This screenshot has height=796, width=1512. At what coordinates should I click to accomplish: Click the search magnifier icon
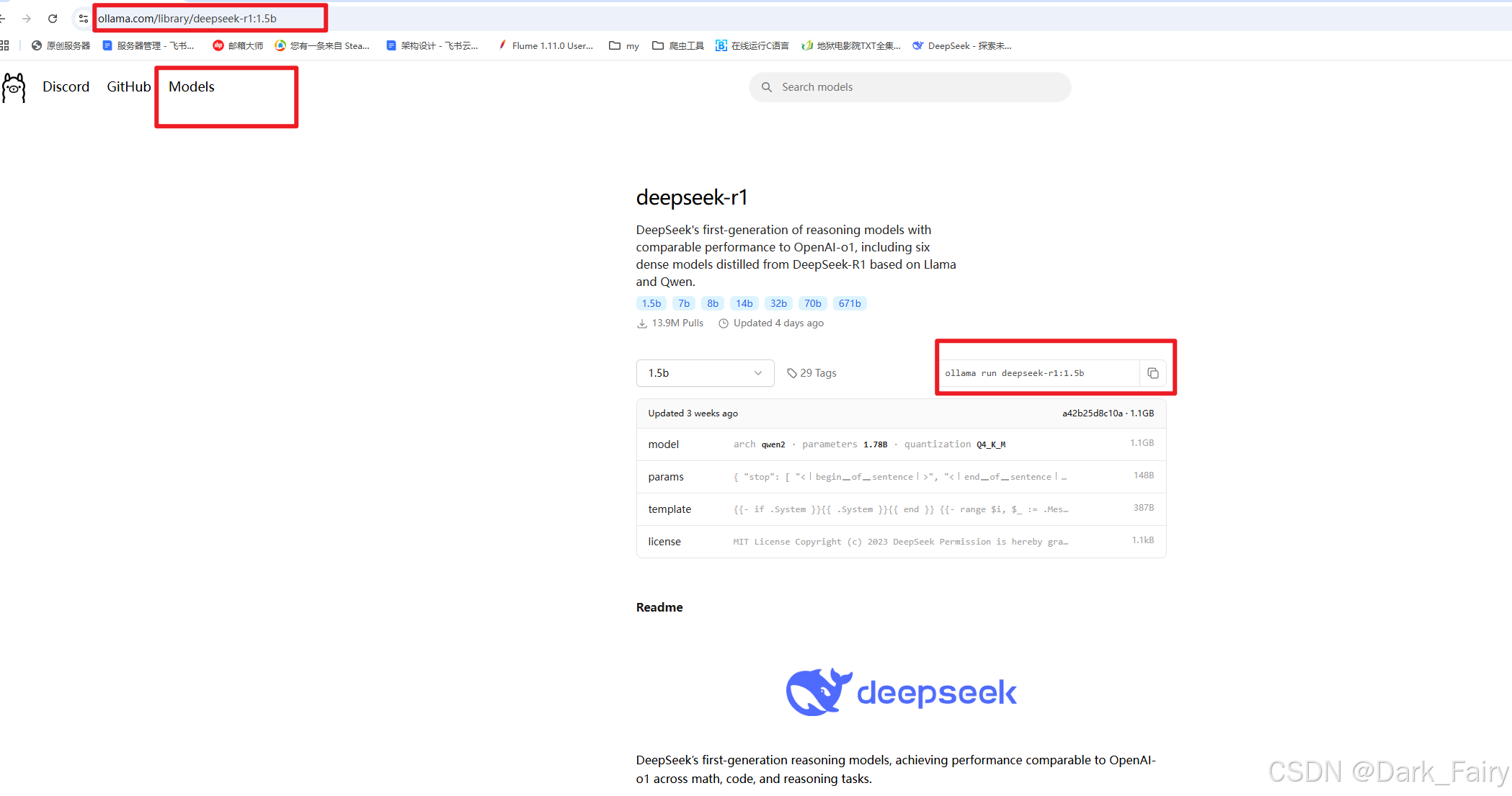point(767,87)
